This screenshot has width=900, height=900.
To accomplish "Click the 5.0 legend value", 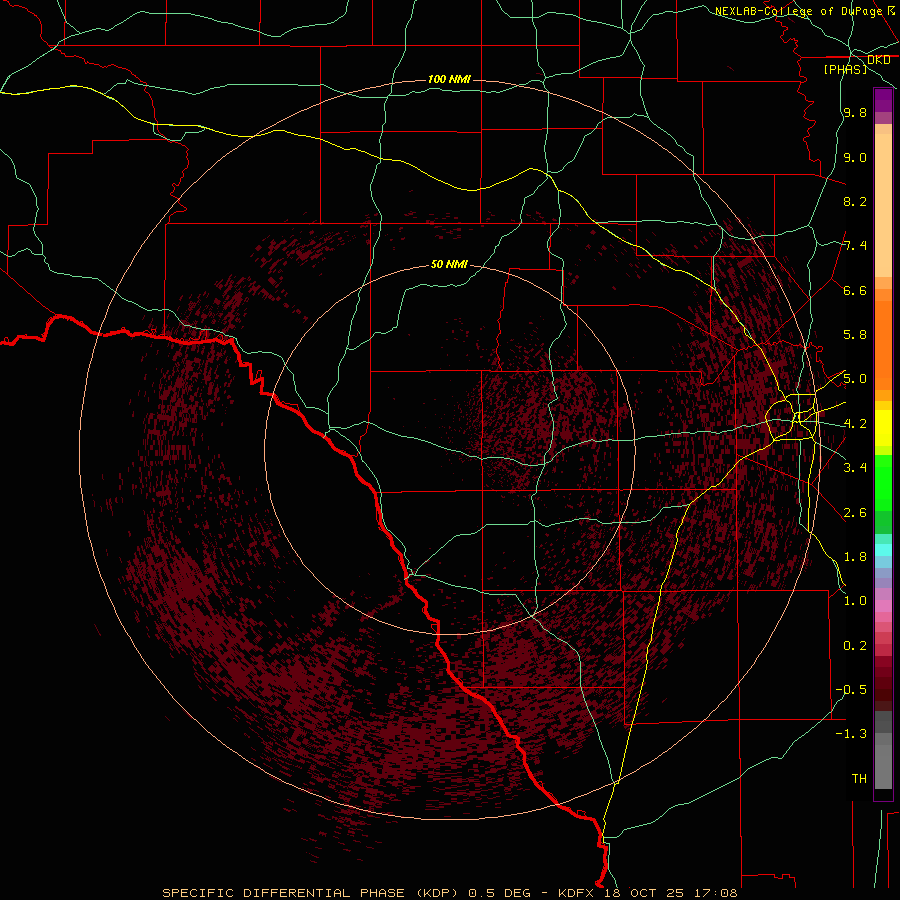I will [855, 379].
